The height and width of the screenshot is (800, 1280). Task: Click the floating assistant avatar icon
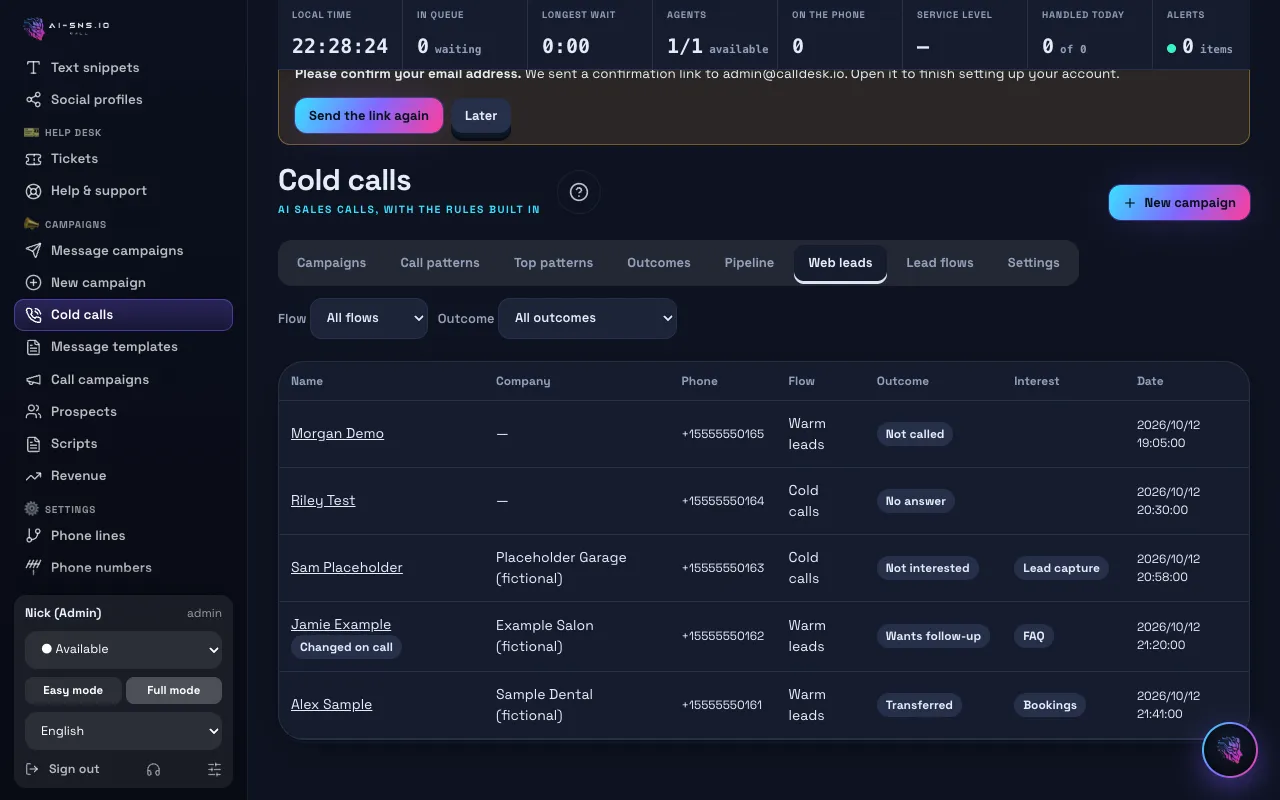(1229, 750)
